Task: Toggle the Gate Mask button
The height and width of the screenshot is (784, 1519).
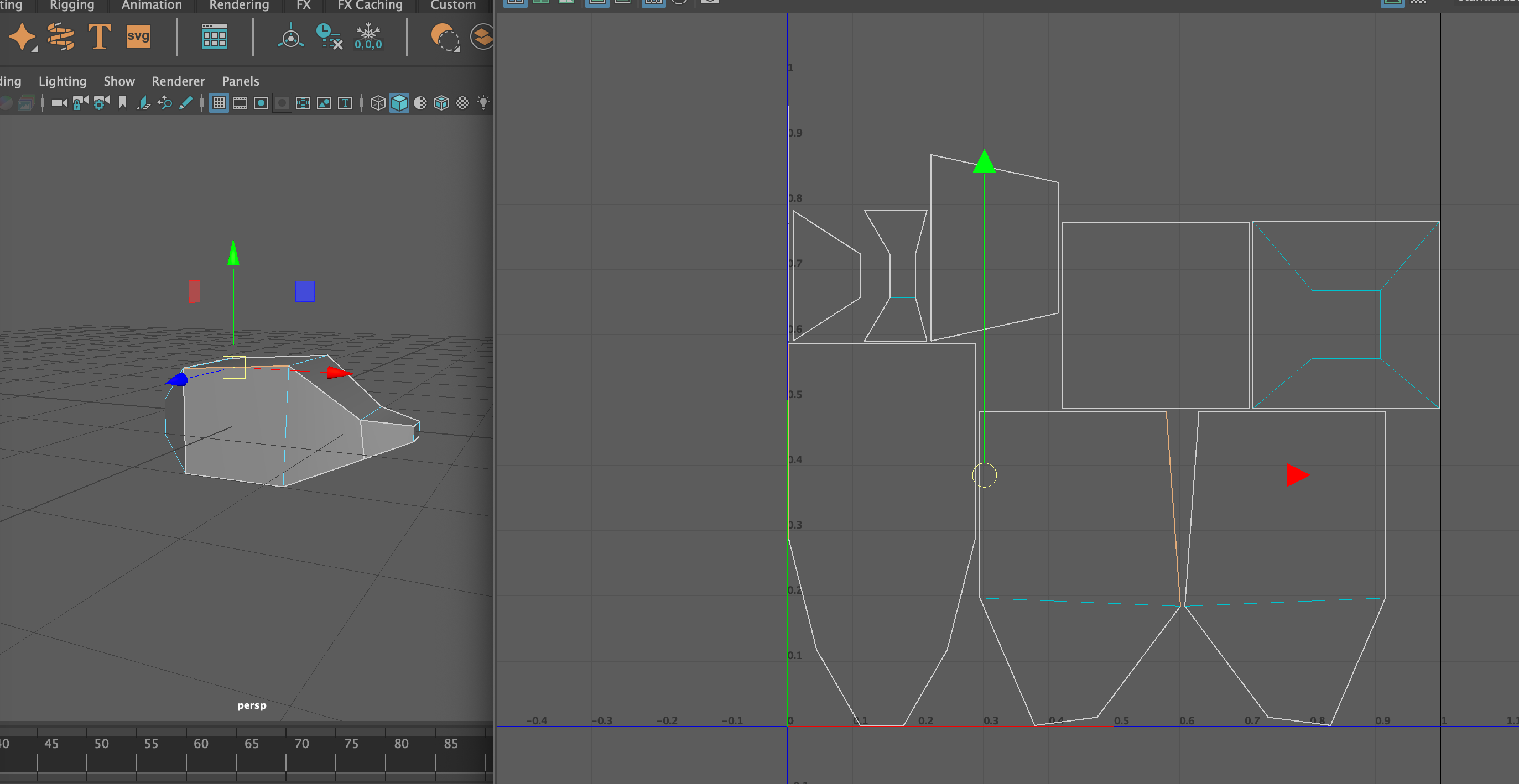Action: [283, 103]
